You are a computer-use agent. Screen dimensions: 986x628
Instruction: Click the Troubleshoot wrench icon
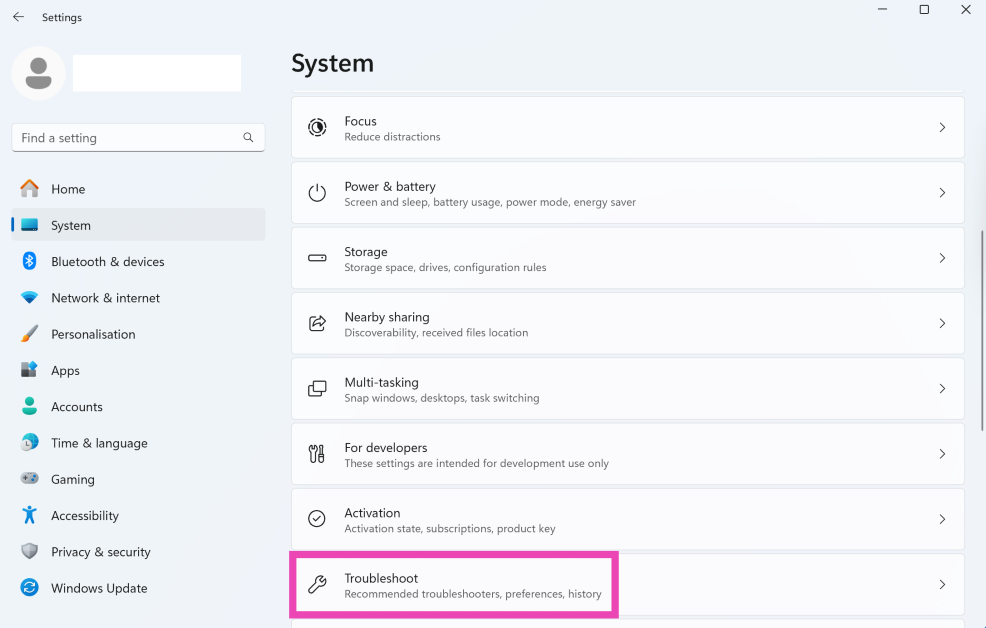[317, 585]
